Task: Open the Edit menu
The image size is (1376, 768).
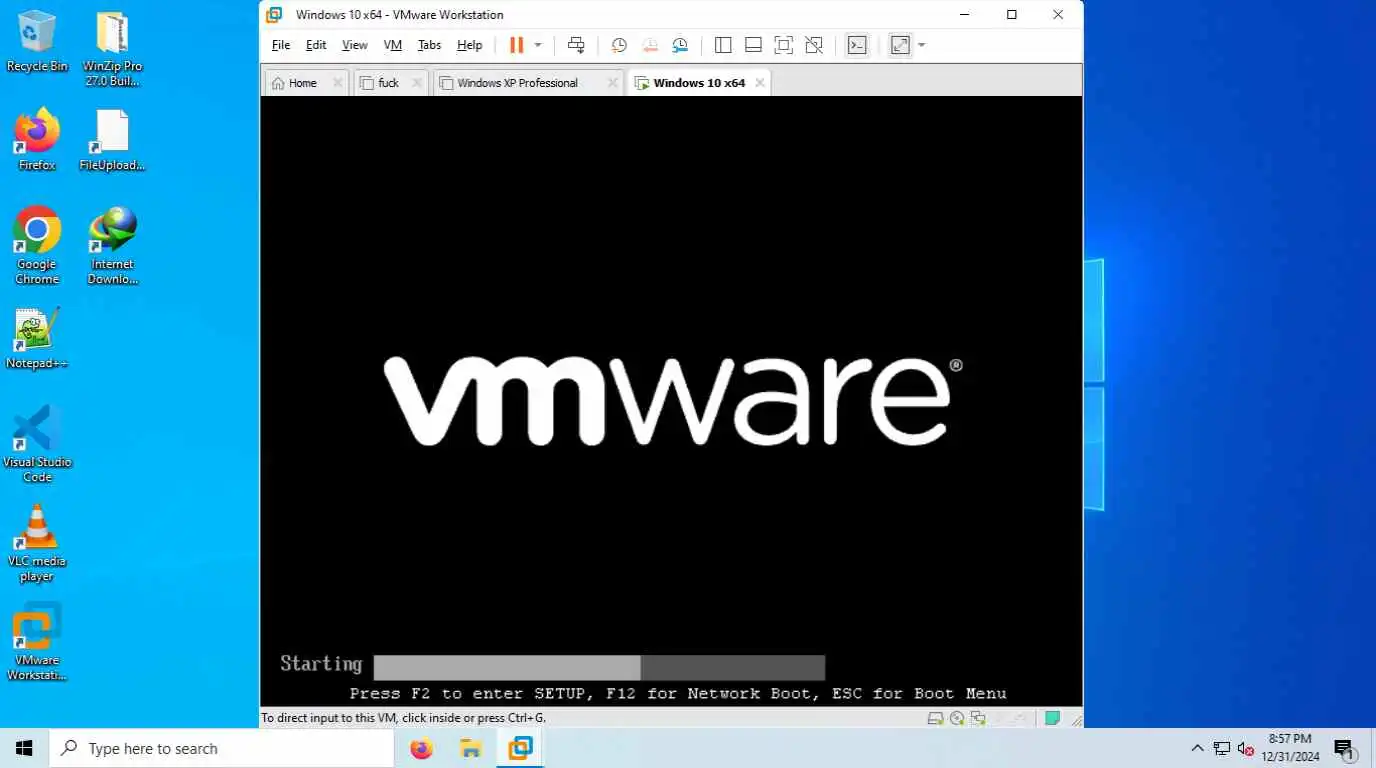Action: (316, 45)
